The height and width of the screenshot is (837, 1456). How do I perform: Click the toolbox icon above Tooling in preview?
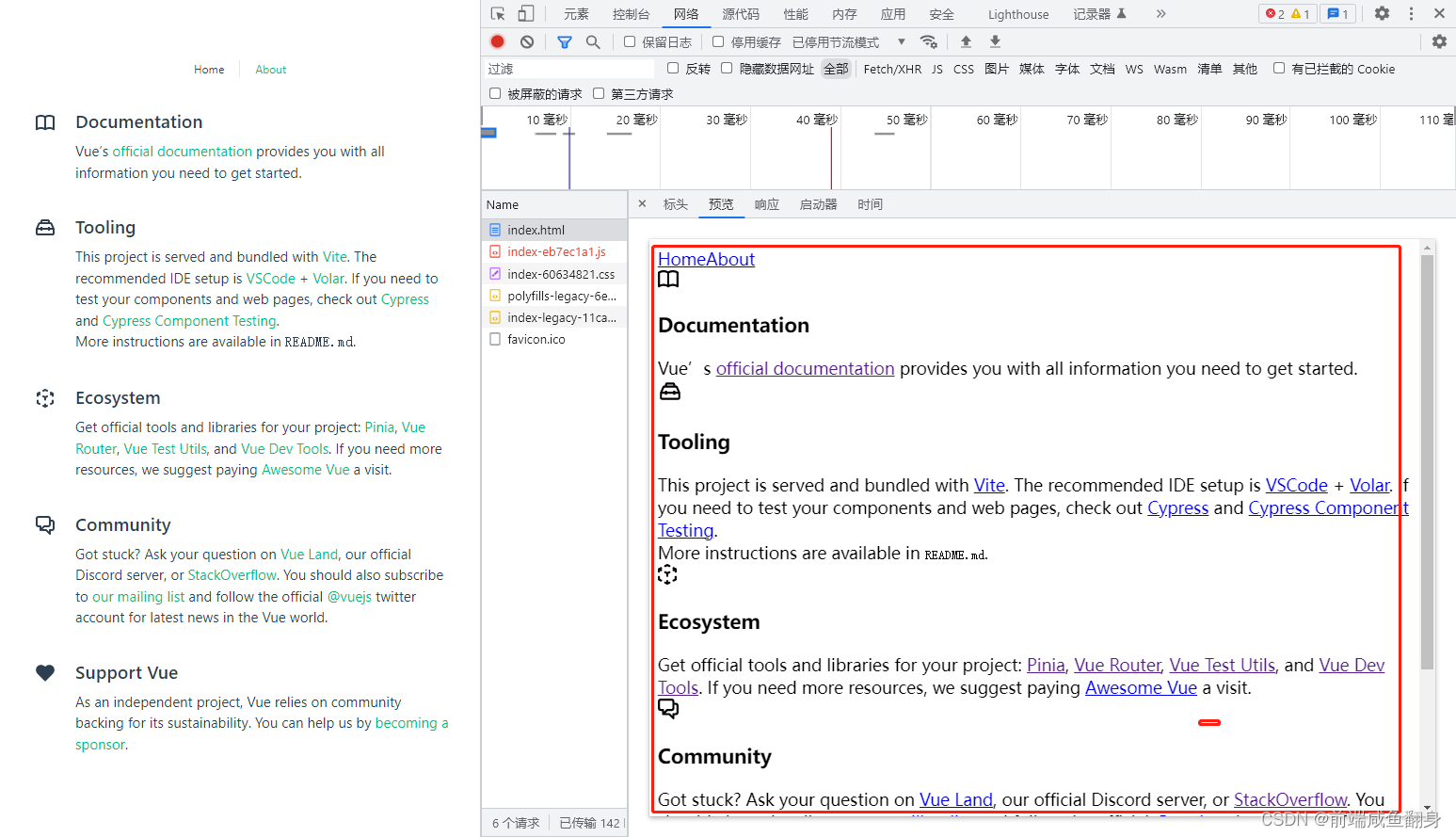pyautogui.click(x=669, y=392)
